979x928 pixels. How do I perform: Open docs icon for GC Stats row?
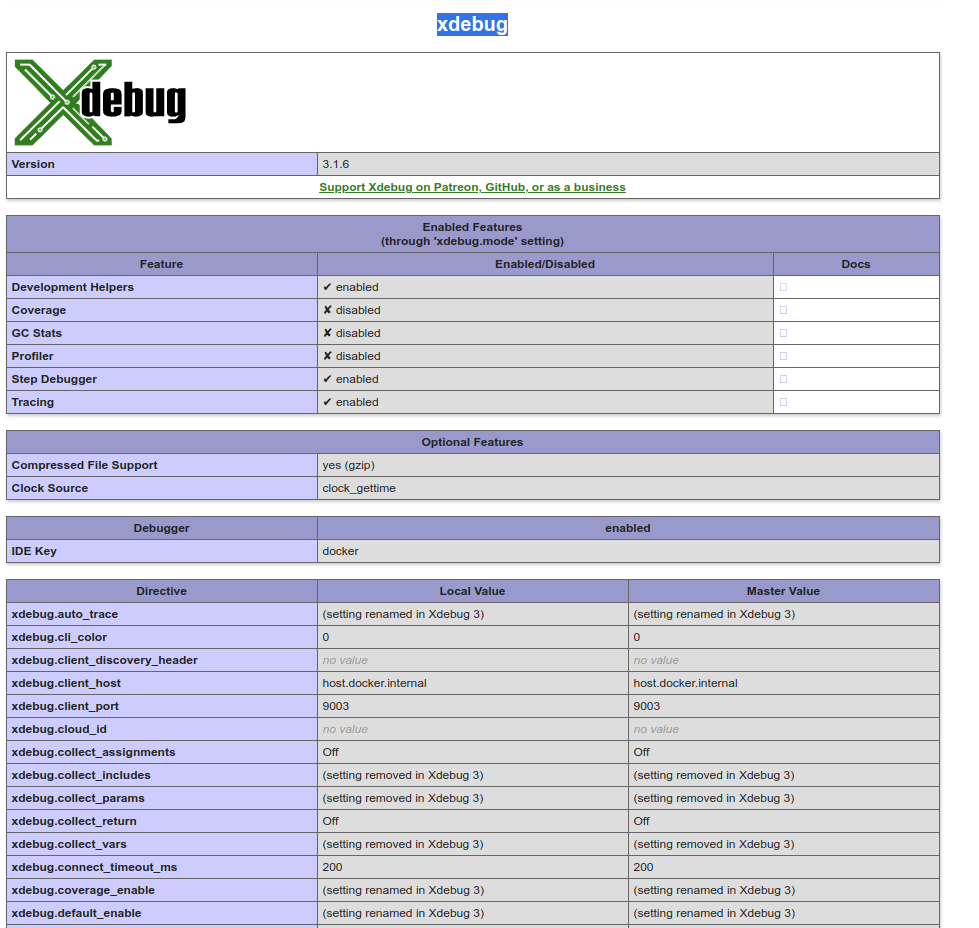click(x=783, y=333)
